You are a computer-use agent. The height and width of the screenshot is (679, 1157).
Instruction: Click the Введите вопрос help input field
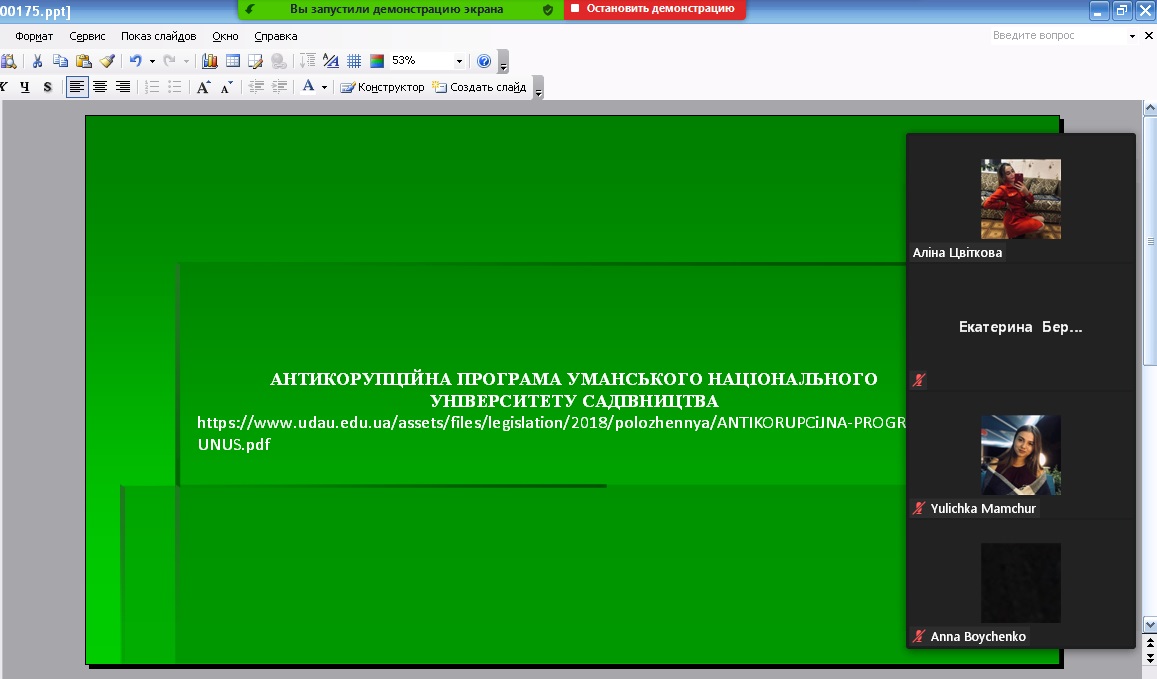[x=1059, y=35]
